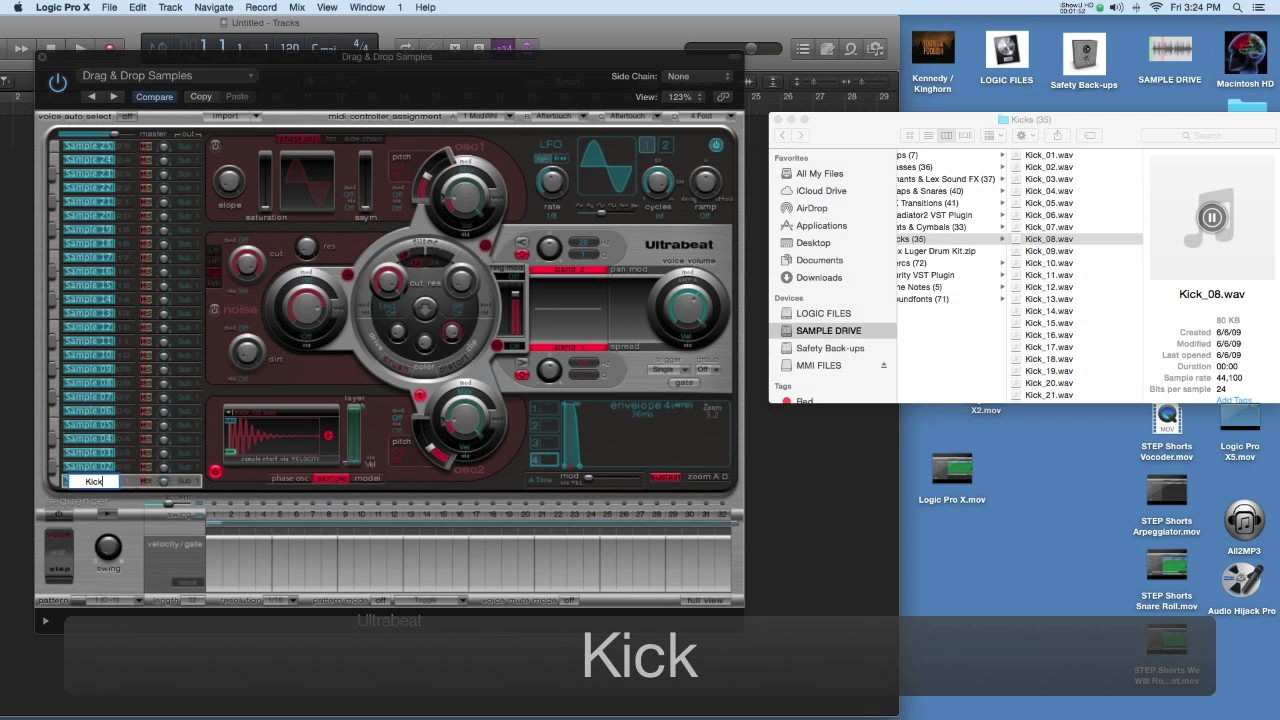This screenshot has width=1280, height=720.
Task: Go to the next preset arrow
Action: tap(113, 97)
